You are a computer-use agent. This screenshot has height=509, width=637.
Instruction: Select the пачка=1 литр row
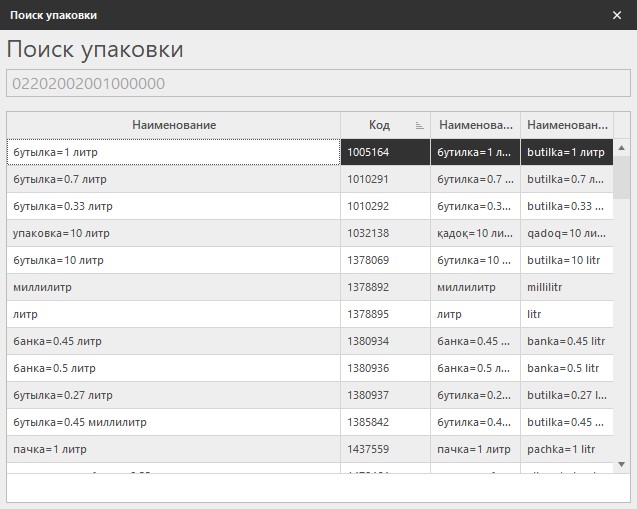pyautogui.click(x=174, y=450)
